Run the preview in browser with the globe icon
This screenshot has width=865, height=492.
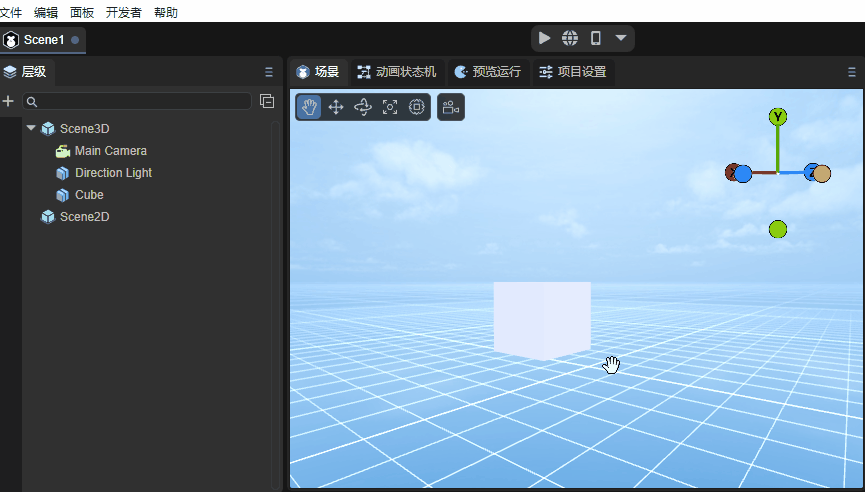point(570,38)
